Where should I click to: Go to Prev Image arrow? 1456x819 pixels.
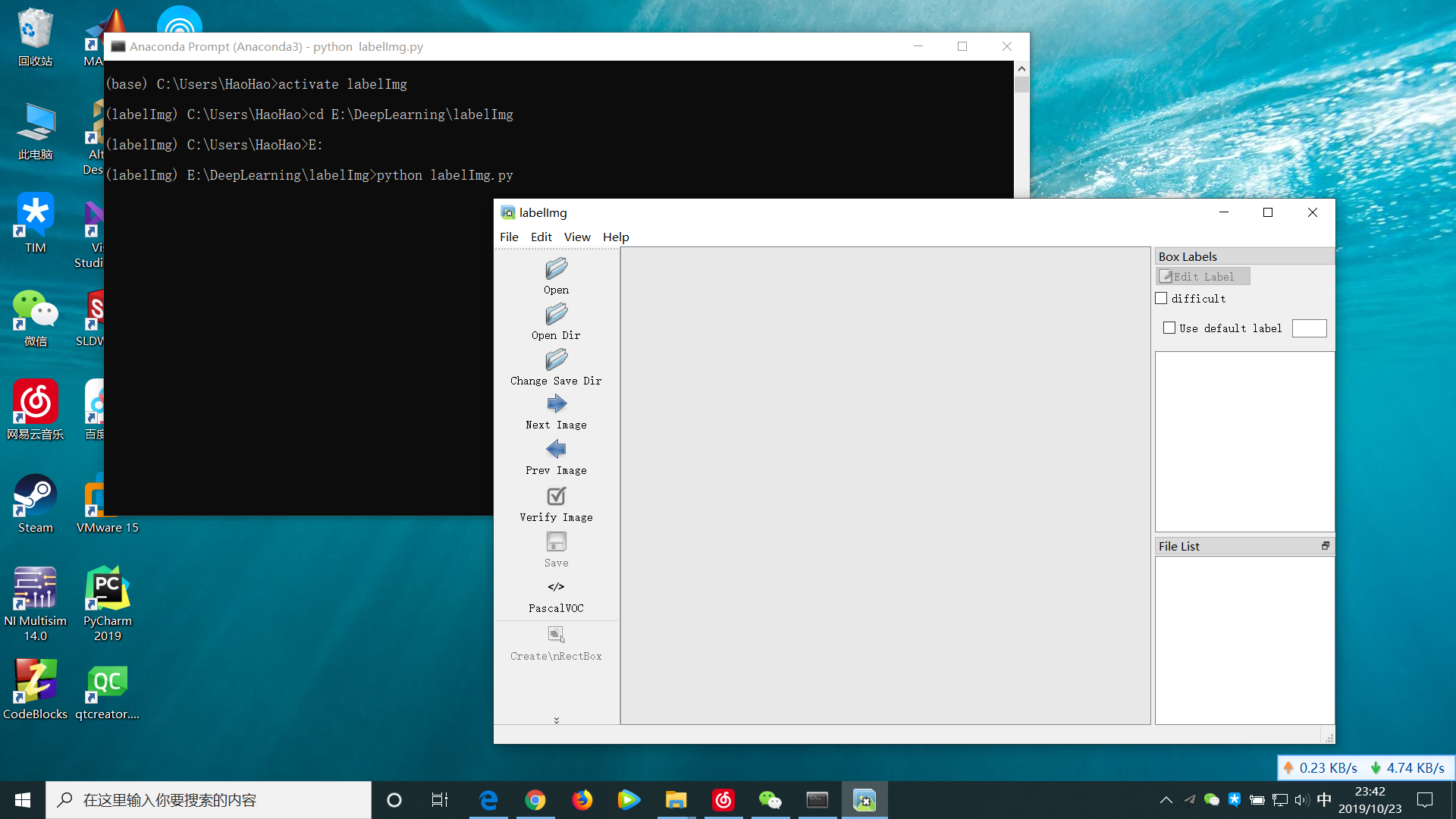coord(556,450)
